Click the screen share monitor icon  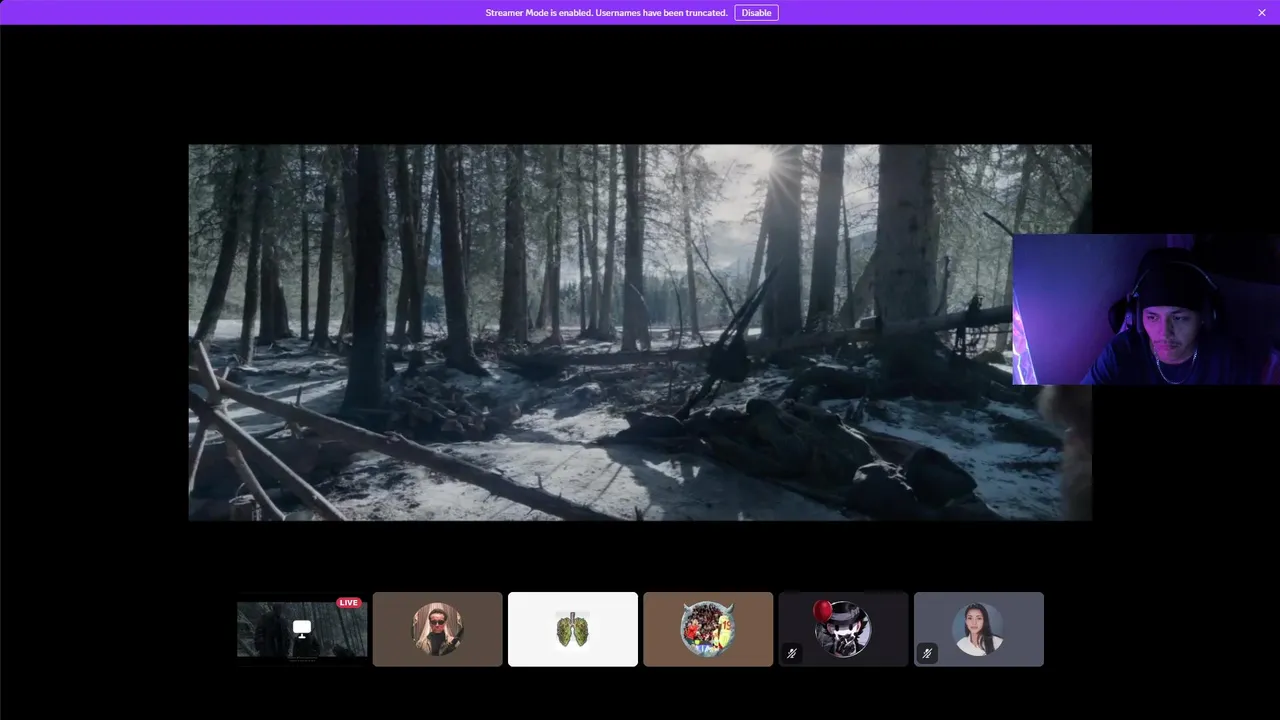pyautogui.click(x=302, y=628)
